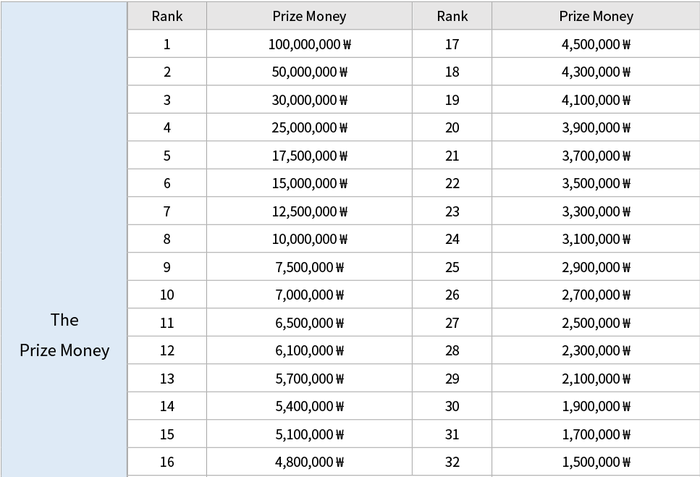Select the 4,500,000₩ prize cell
700x477 pixels.
597,44
